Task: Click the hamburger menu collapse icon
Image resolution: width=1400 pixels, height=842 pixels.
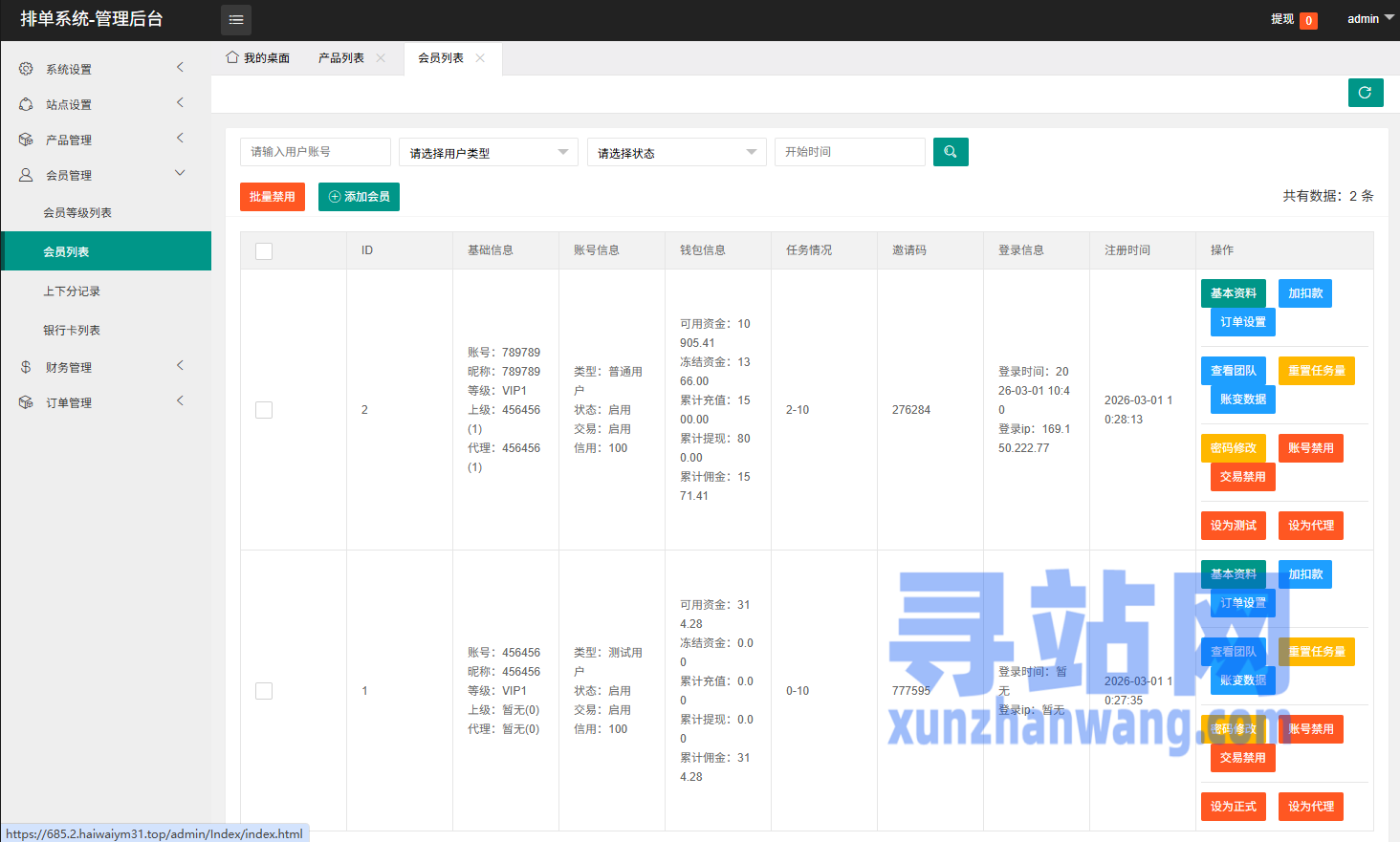Action: [x=236, y=19]
